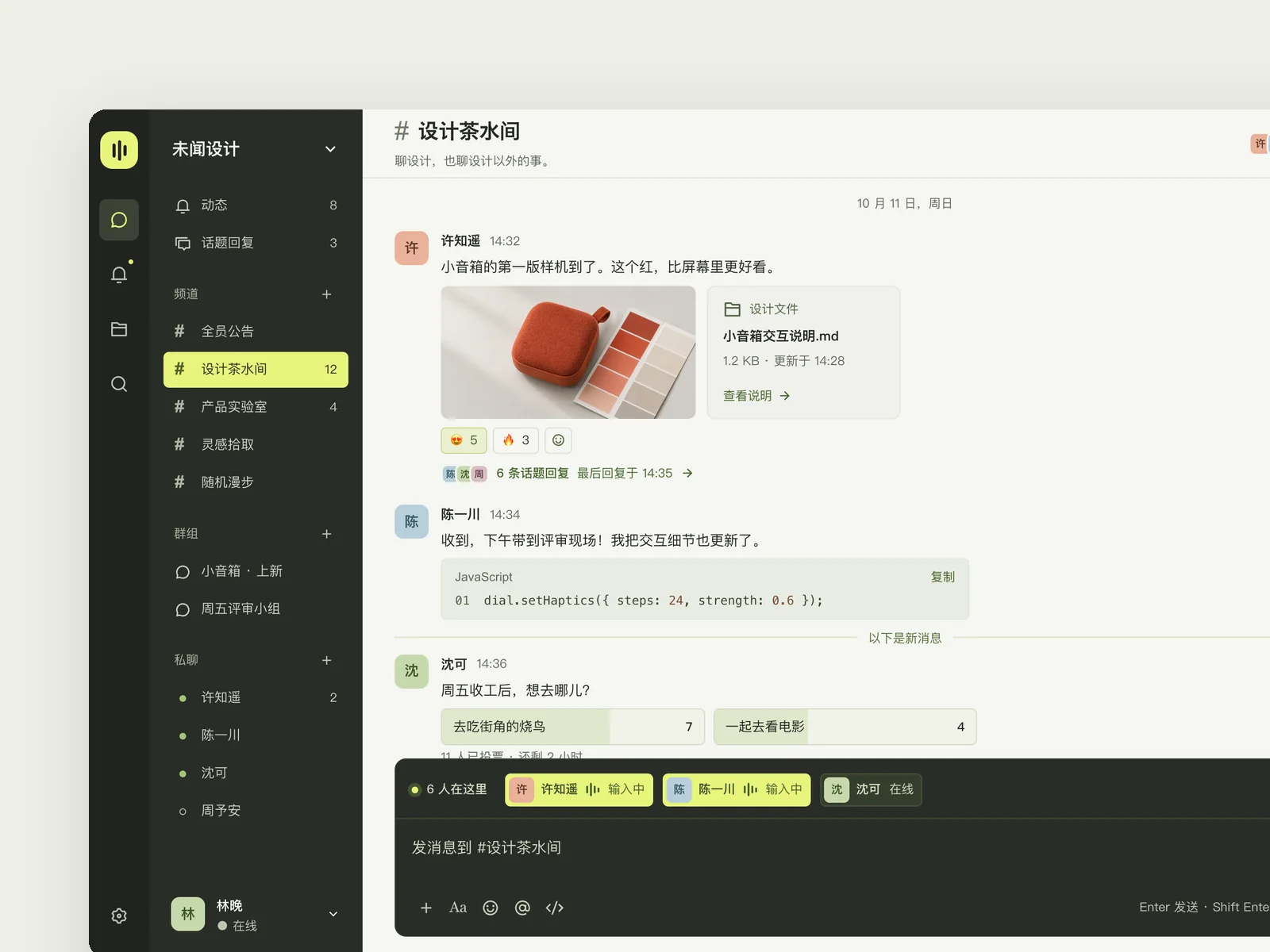Open direct message with 周予安

tap(256, 811)
